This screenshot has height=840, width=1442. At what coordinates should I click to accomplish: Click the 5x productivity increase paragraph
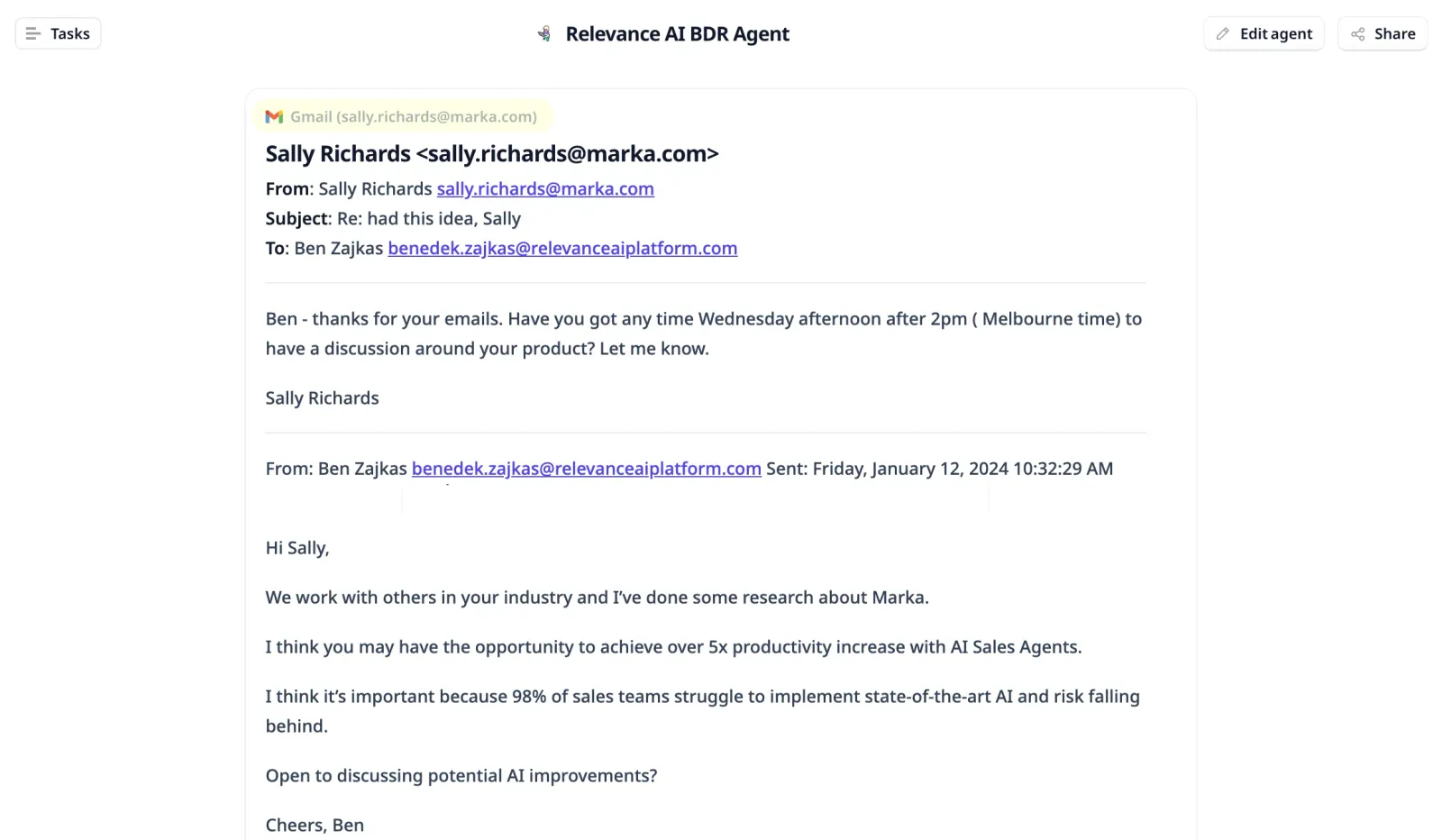[x=673, y=646]
